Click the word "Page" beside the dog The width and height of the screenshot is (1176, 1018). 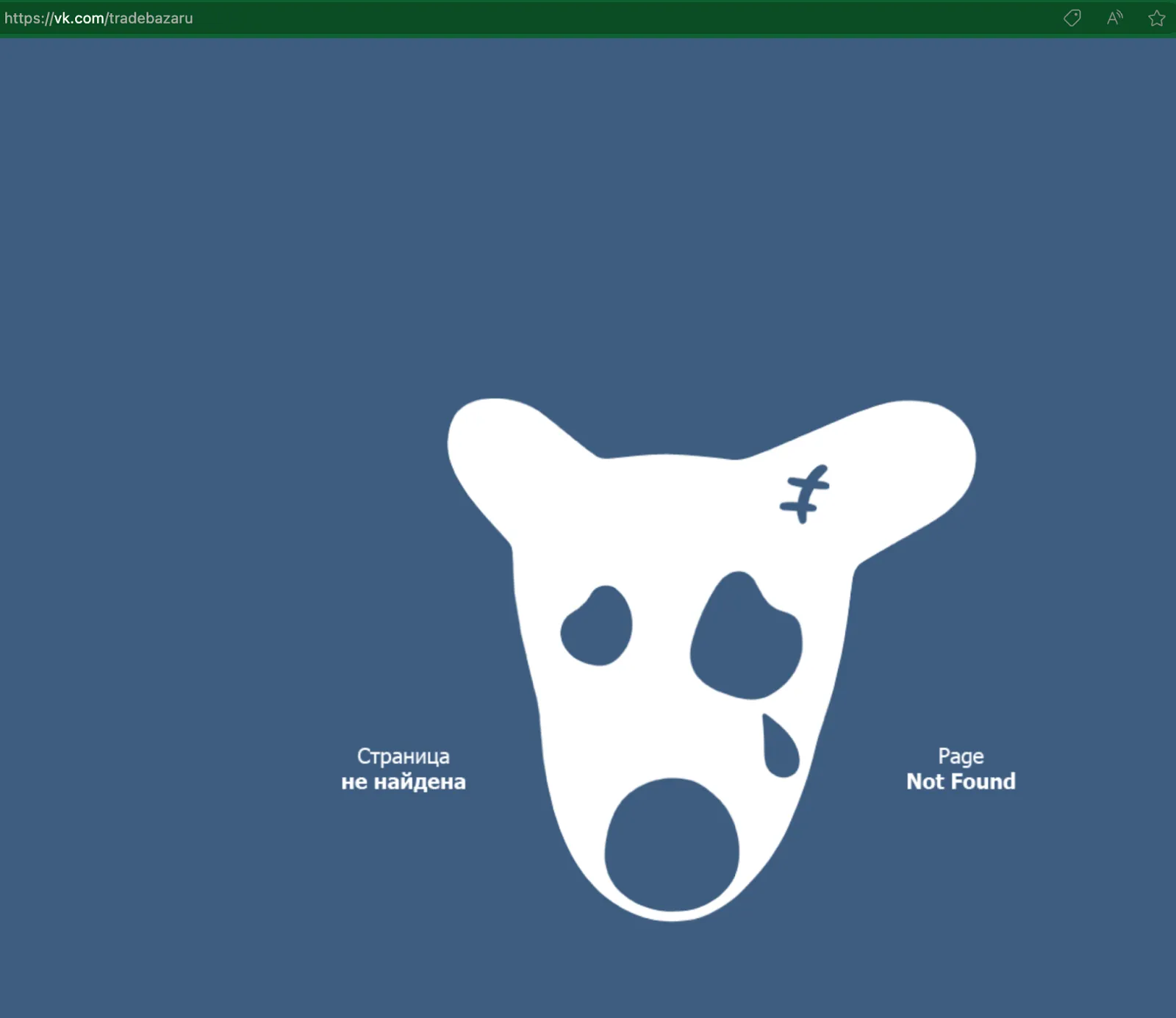coord(961,756)
